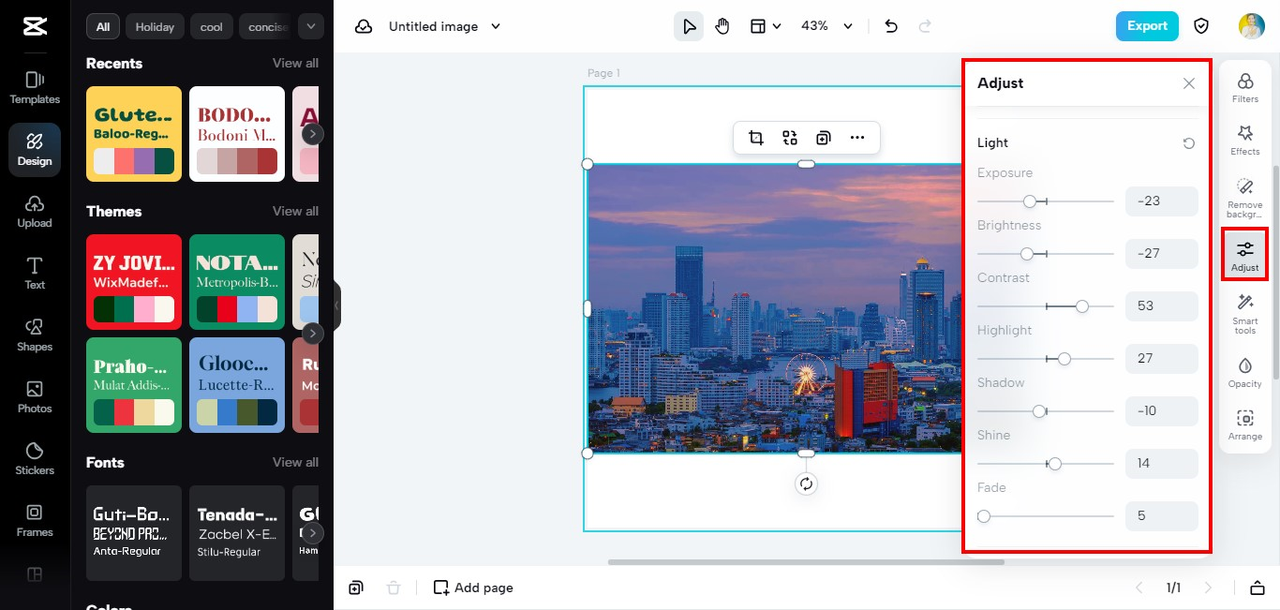Click the Export button
This screenshot has height=610, width=1280.
click(1147, 26)
